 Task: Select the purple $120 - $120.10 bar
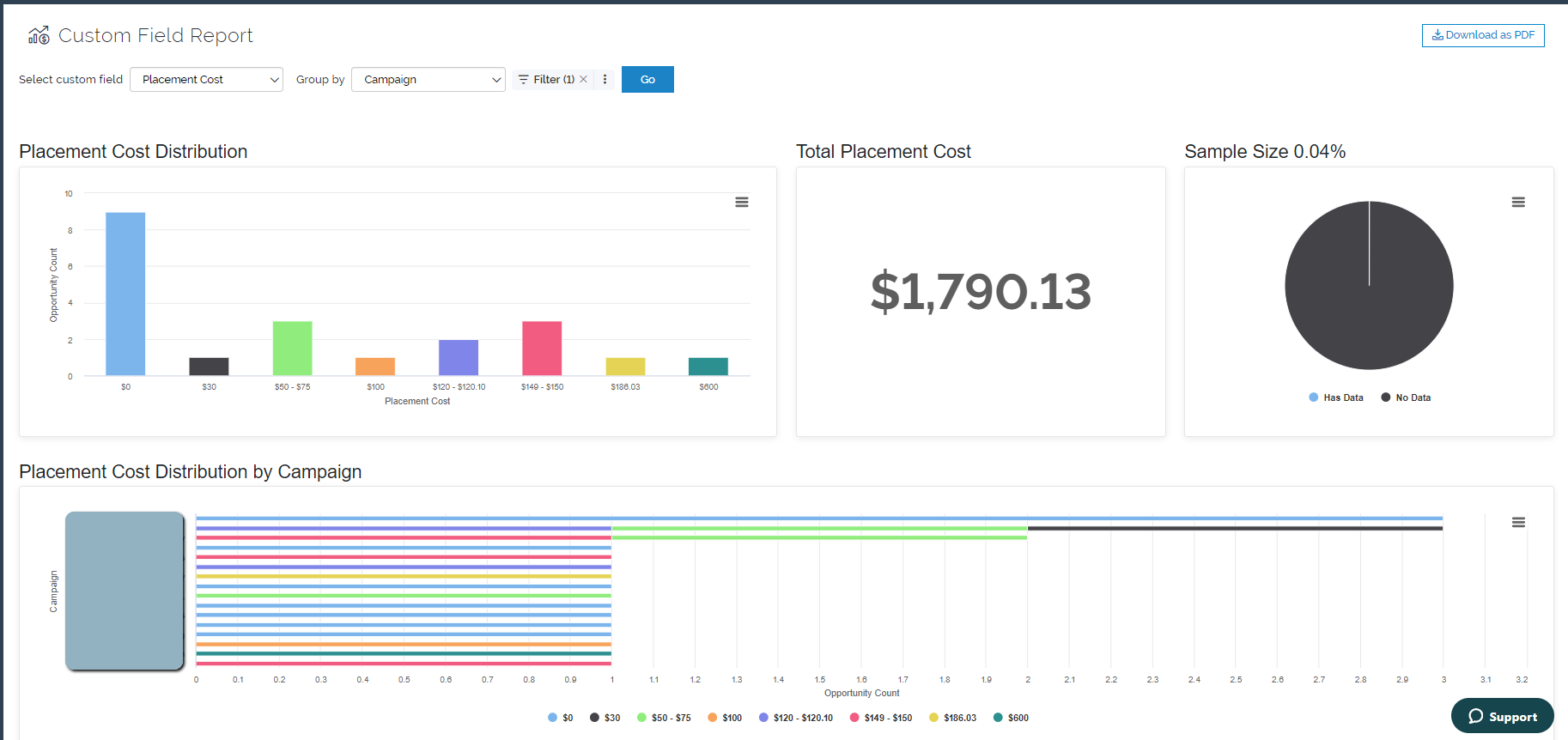pyautogui.click(x=459, y=358)
